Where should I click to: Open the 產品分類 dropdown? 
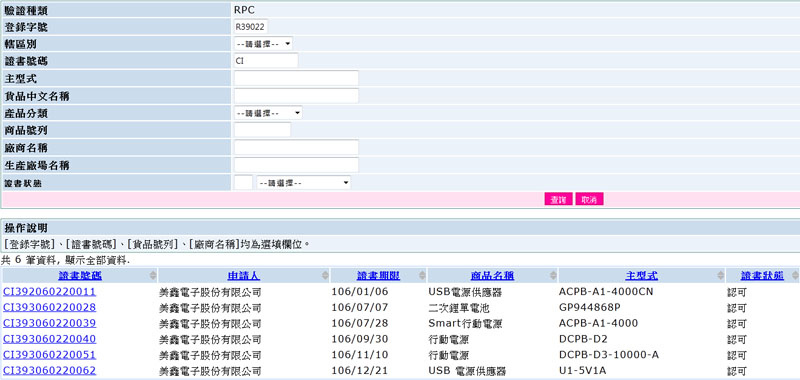point(268,113)
